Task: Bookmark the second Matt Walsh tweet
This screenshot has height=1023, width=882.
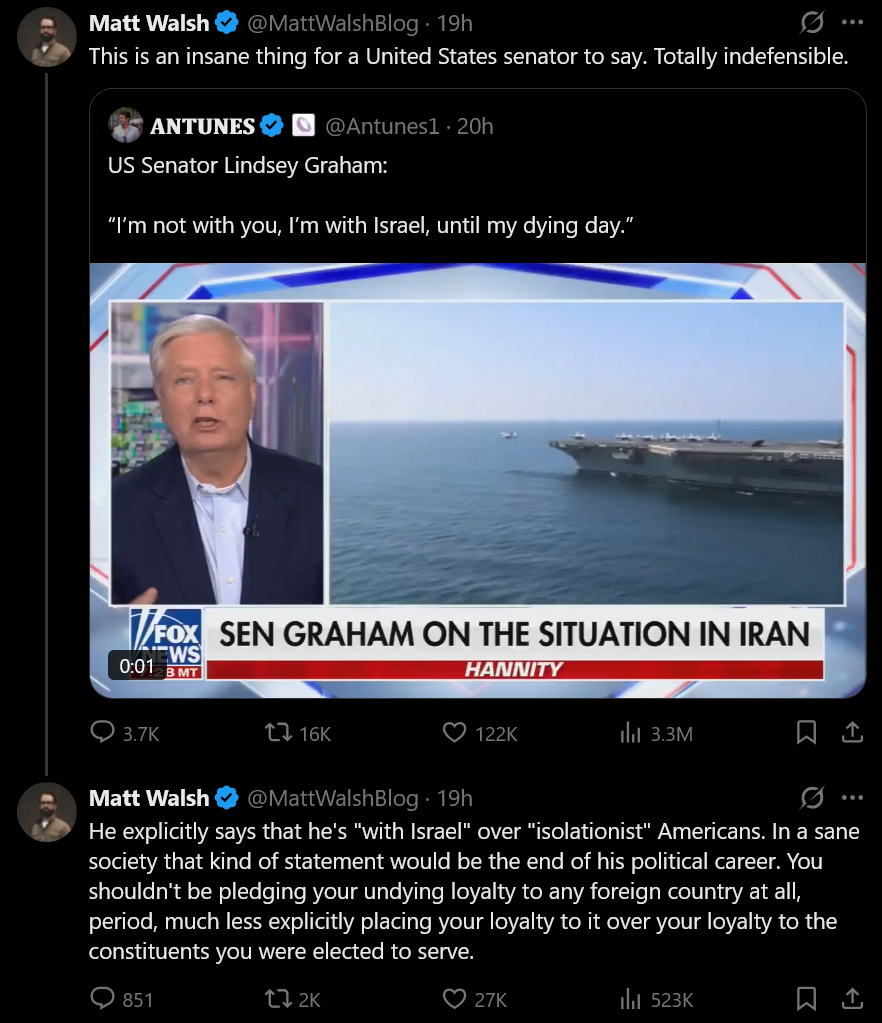Action: (806, 998)
